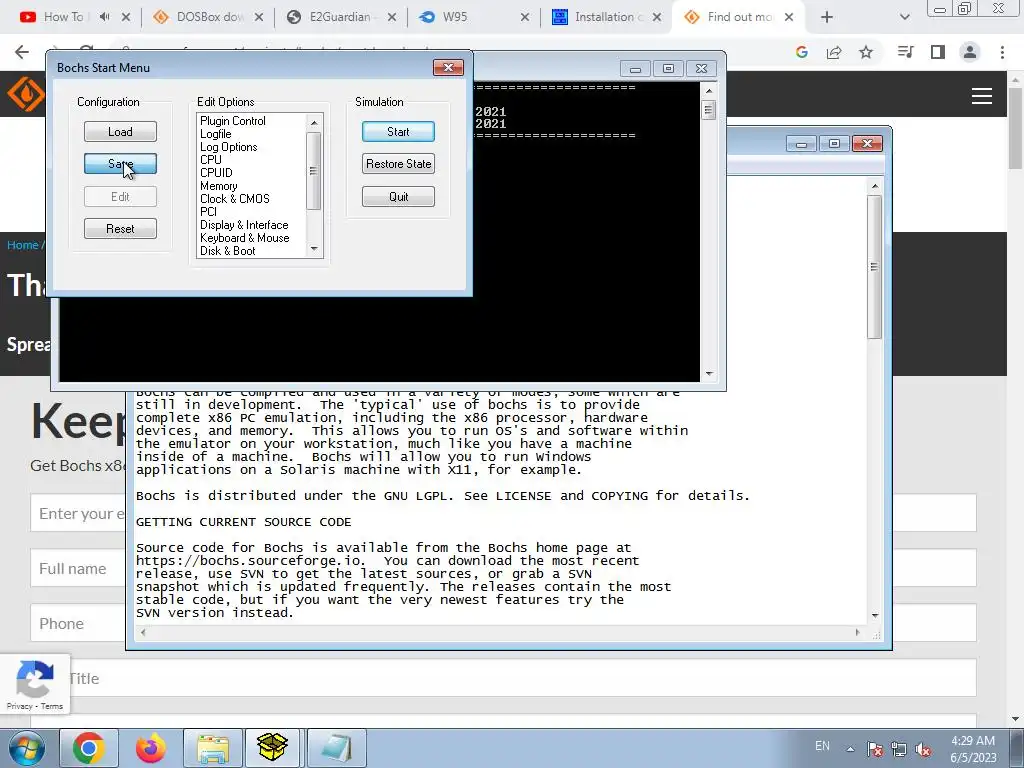The image size is (1024, 768).
Task: Select the CPU option
Action: click(211, 159)
